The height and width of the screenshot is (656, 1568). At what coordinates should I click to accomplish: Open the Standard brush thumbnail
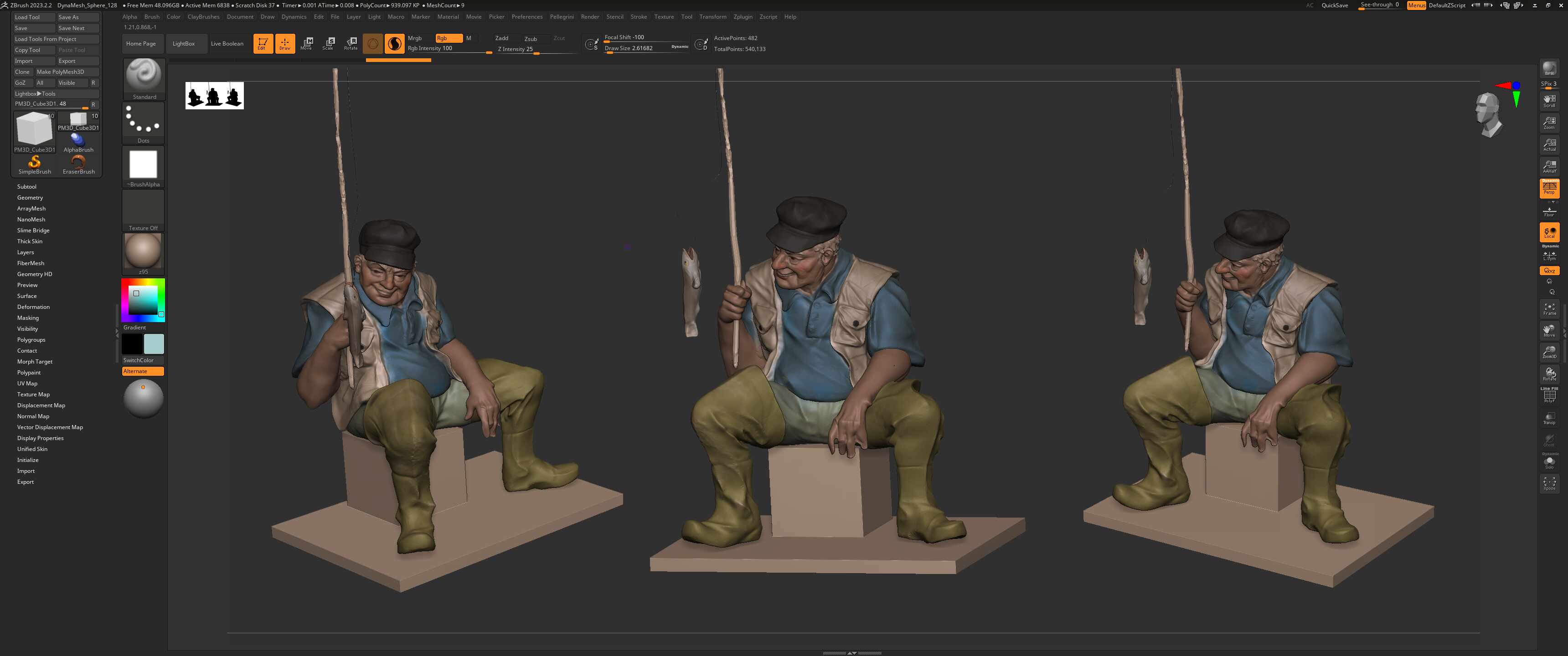144,76
